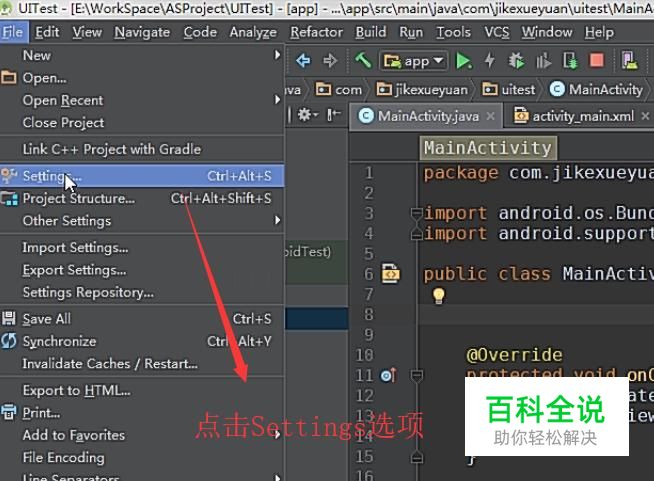Click the Attach debugger to process icon
654x481 pixels.
click(x=570, y=61)
